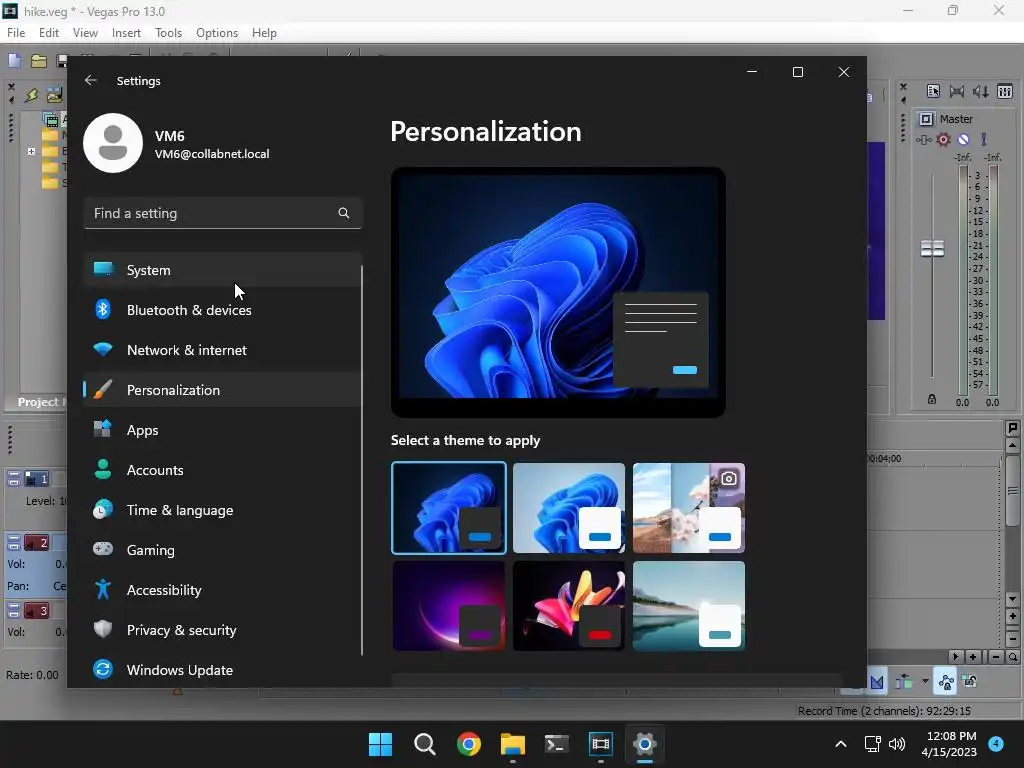
Task: Apply the purple Glow theme
Action: (x=449, y=605)
